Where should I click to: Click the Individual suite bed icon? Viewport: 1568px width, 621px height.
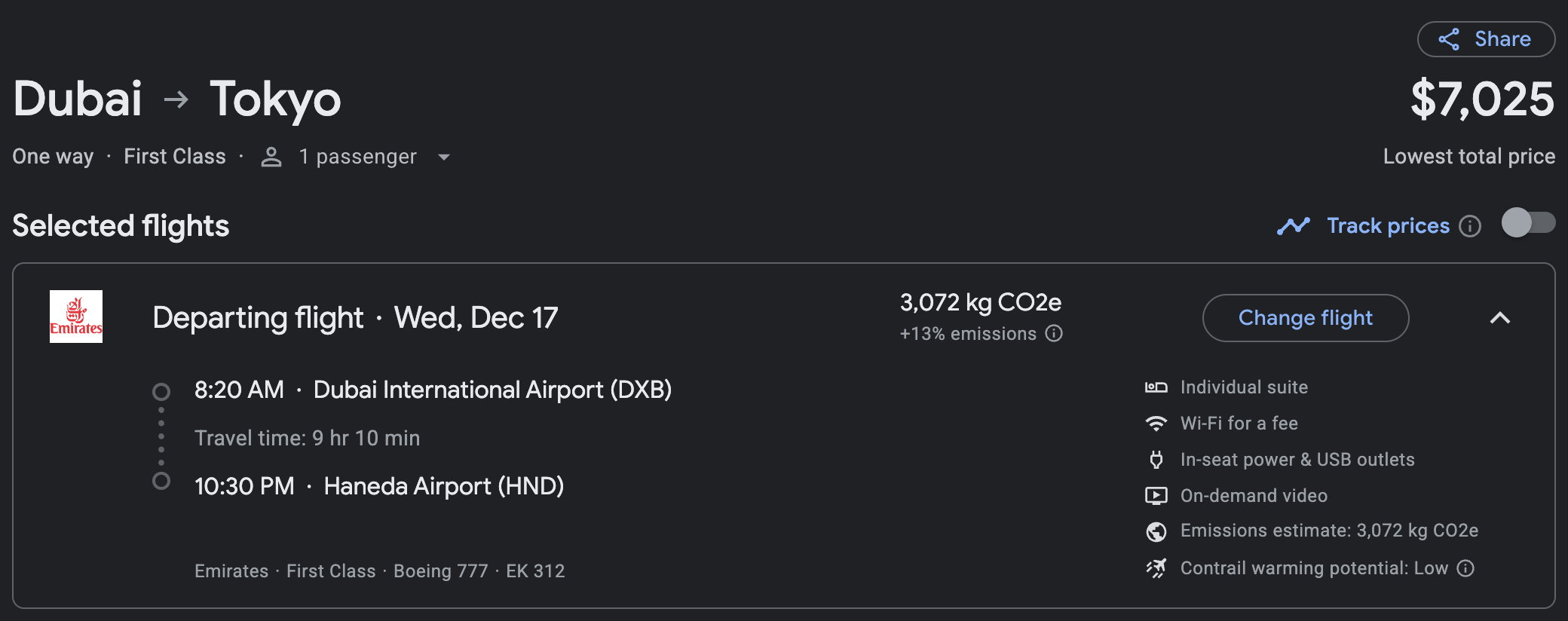click(1156, 387)
